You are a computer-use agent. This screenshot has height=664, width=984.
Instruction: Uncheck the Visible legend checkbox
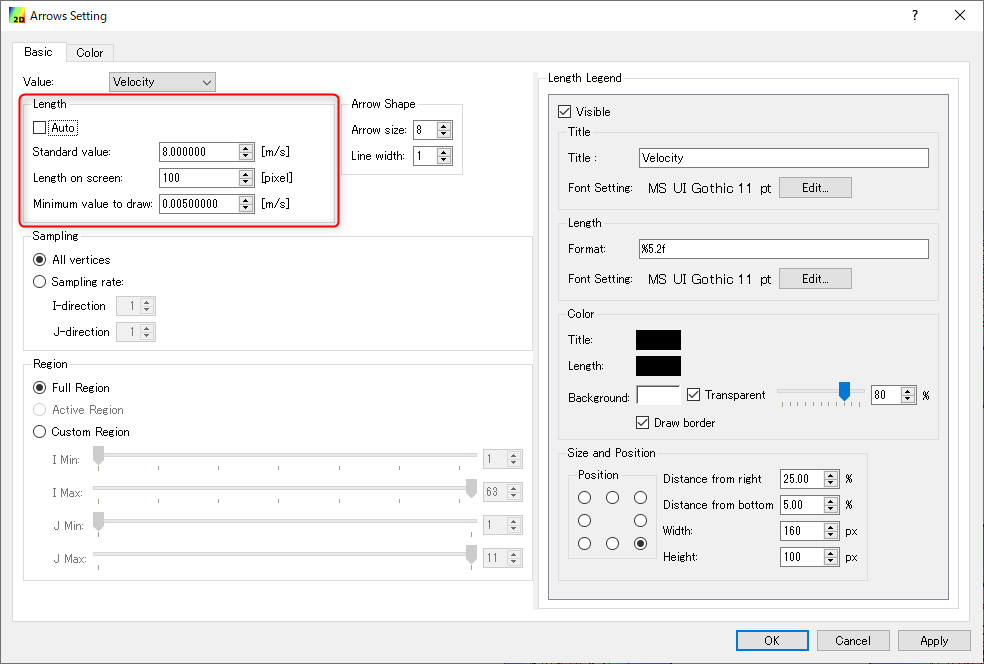point(564,112)
